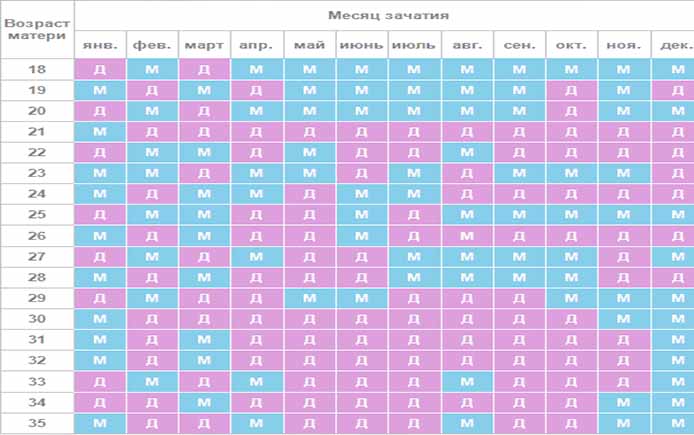Select the age 35 row label

pyautogui.click(x=37, y=423)
